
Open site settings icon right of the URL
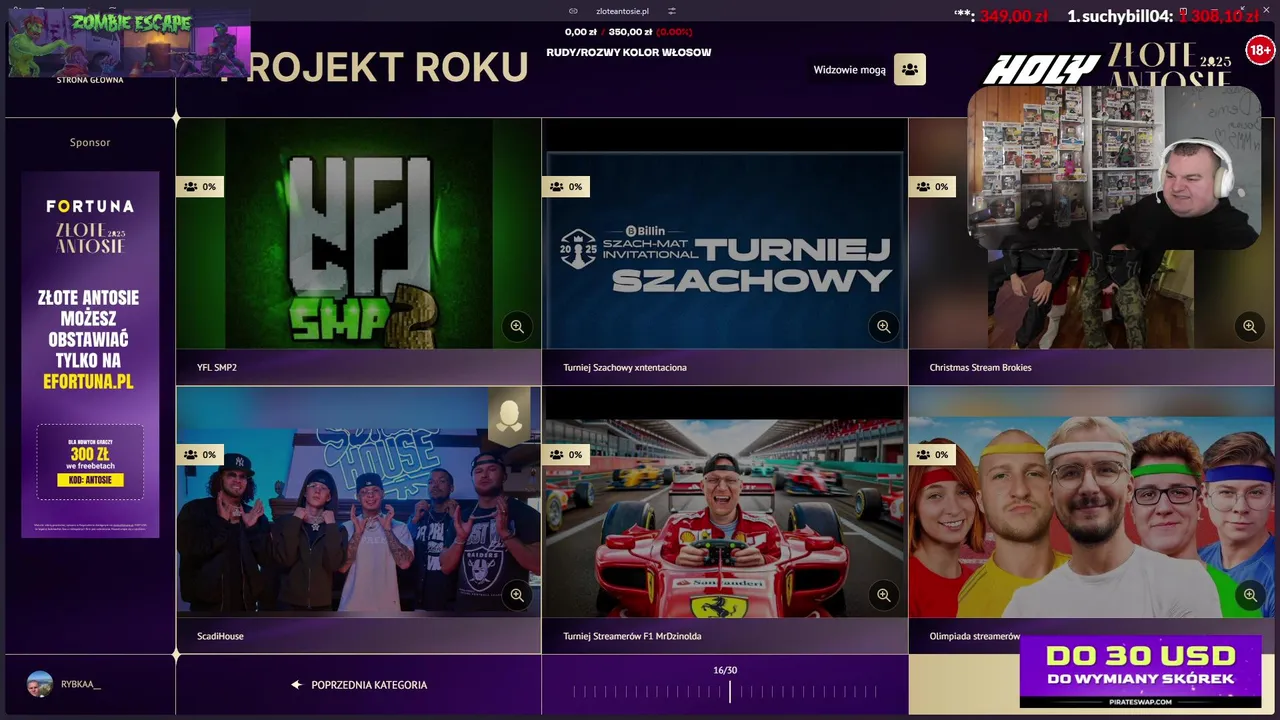pyautogui.click(x=672, y=11)
